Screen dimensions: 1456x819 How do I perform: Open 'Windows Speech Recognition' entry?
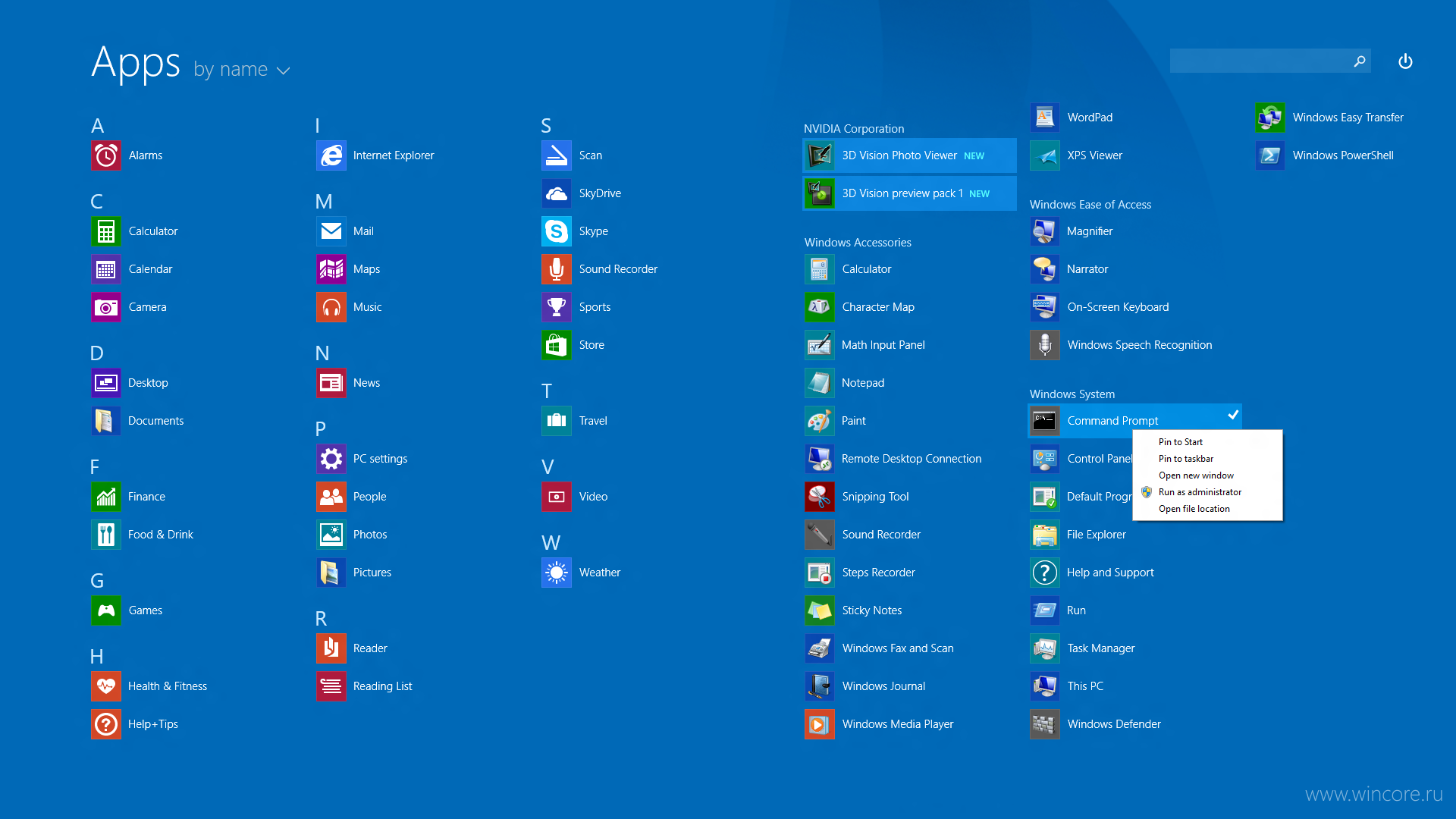[1122, 345]
